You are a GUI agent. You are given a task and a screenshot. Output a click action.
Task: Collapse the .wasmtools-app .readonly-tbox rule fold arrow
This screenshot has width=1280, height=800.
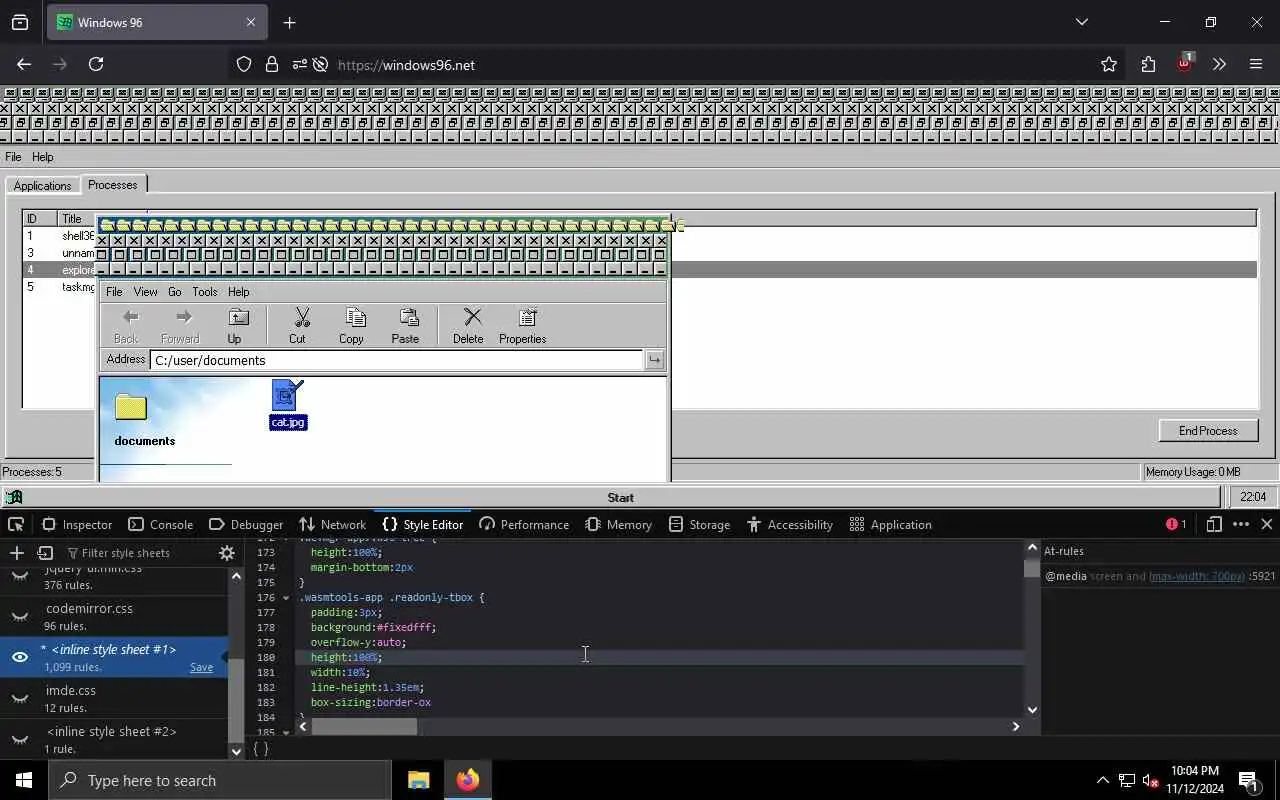(286, 598)
